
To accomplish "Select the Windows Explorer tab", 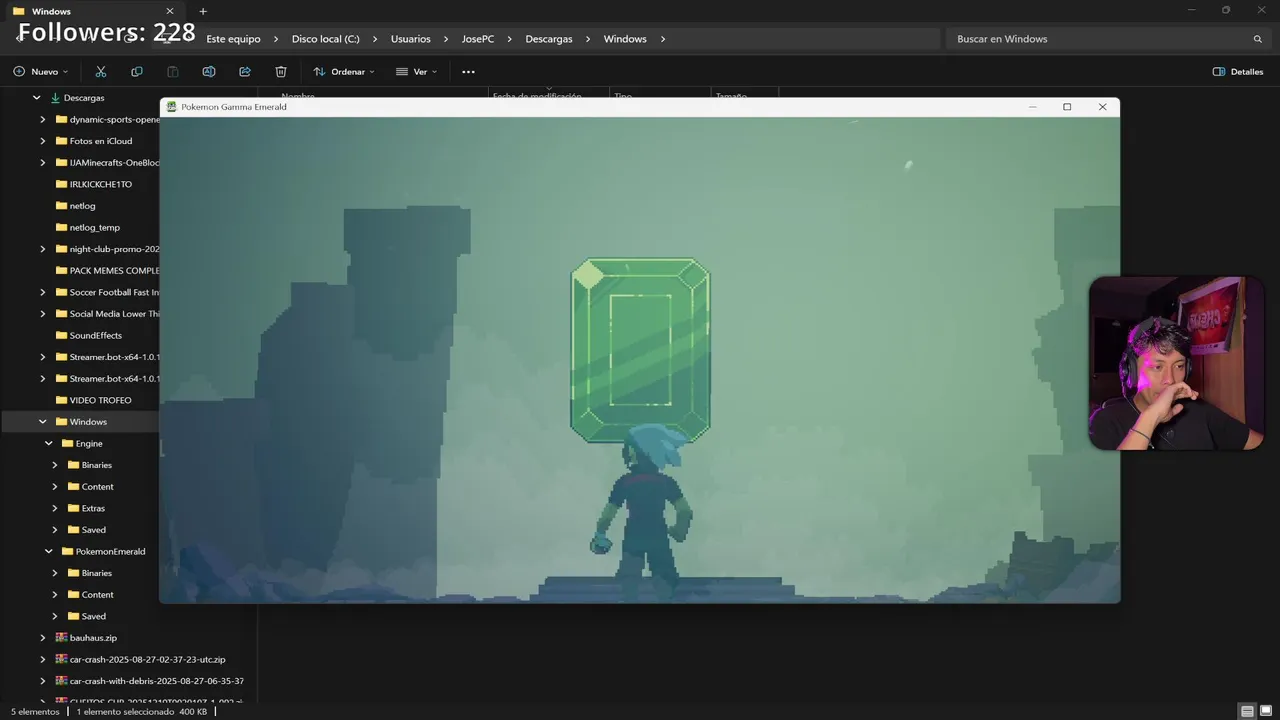I will pyautogui.click(x=93, y=11).
